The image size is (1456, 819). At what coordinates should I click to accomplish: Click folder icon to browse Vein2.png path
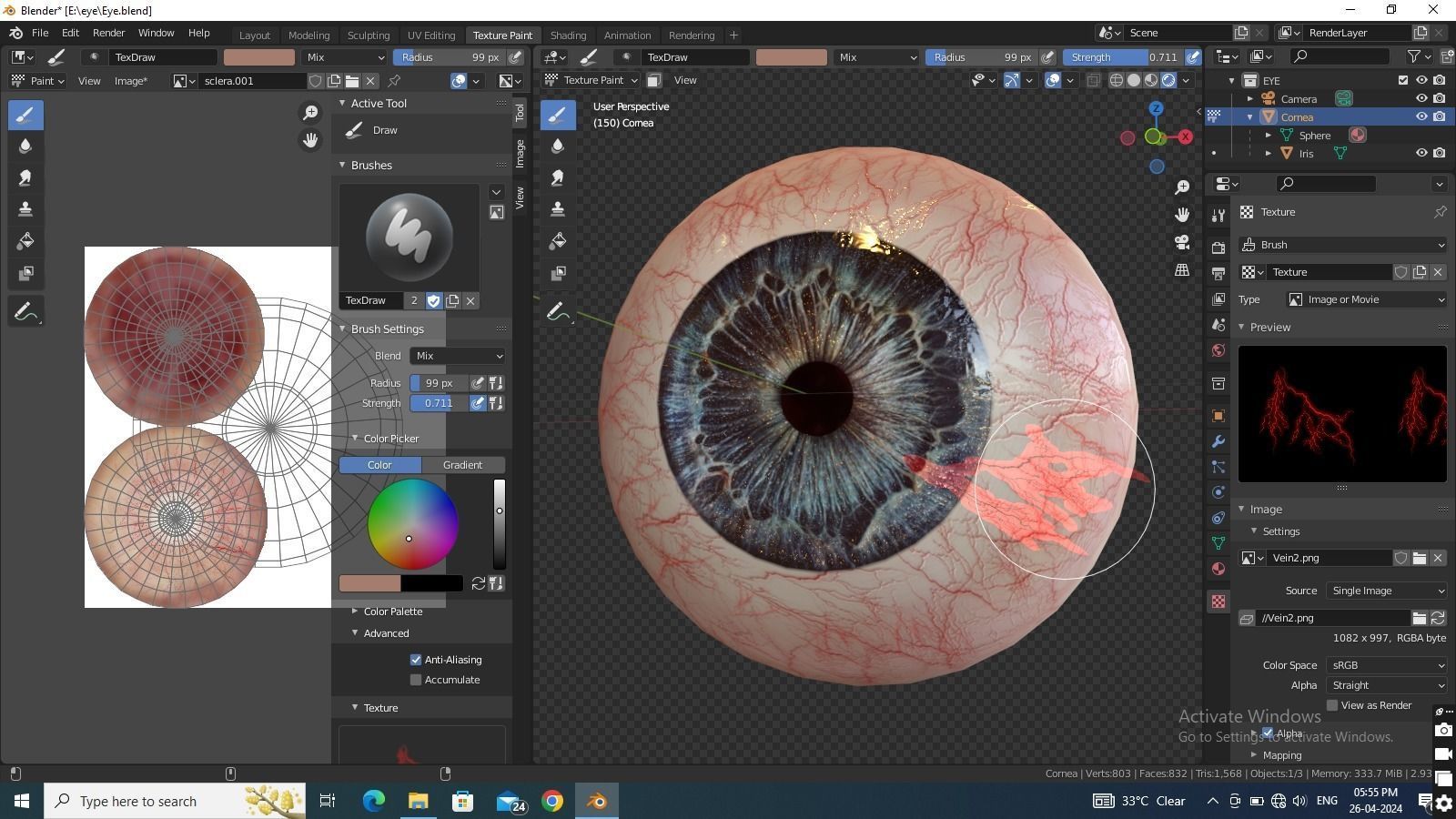pos(1420,618)
